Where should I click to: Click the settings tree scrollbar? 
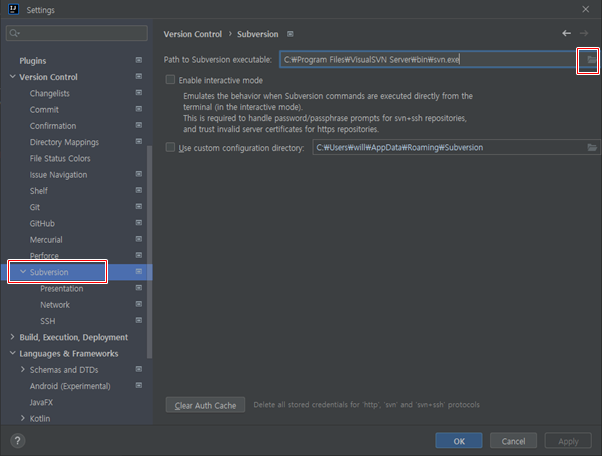(149, 252)
